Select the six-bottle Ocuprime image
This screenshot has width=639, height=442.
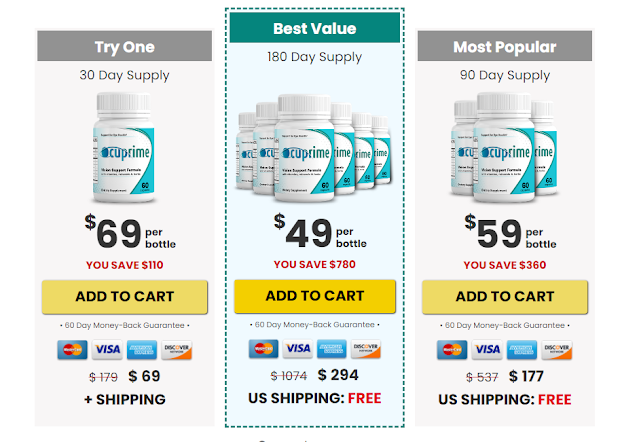[x=314, y=148]
